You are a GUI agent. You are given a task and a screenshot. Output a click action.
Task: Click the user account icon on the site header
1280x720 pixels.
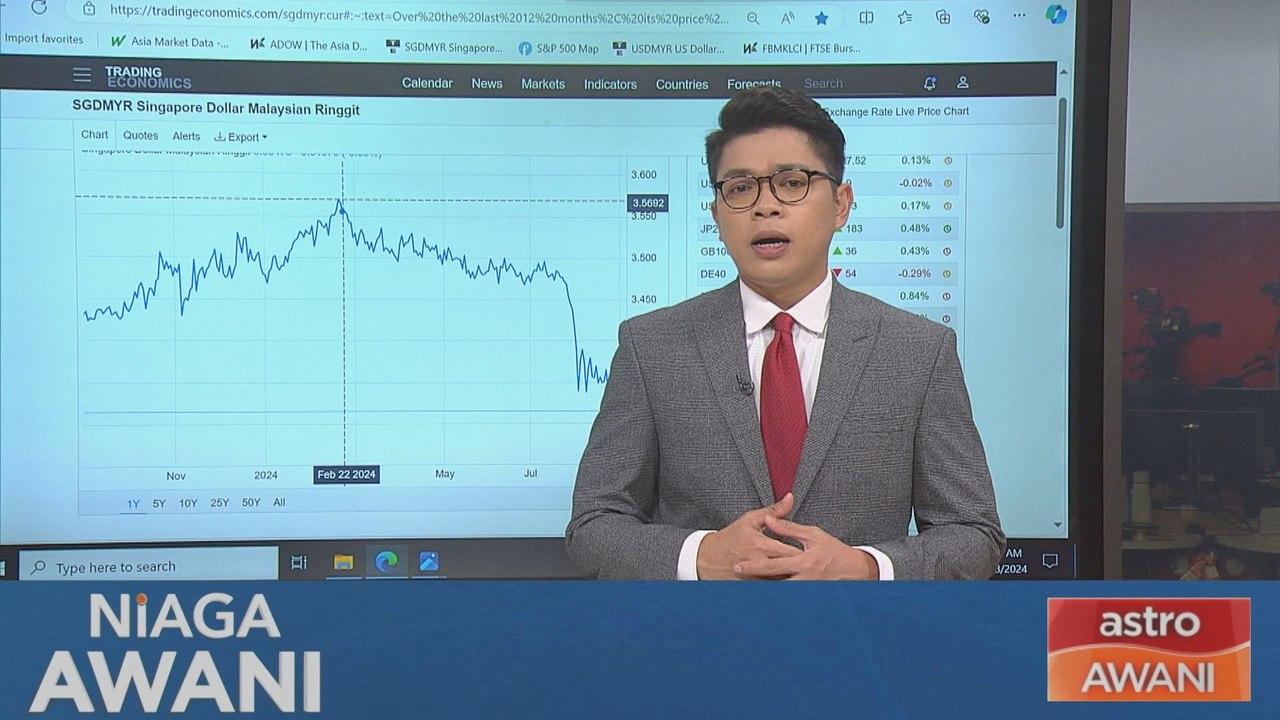(963, 83)
